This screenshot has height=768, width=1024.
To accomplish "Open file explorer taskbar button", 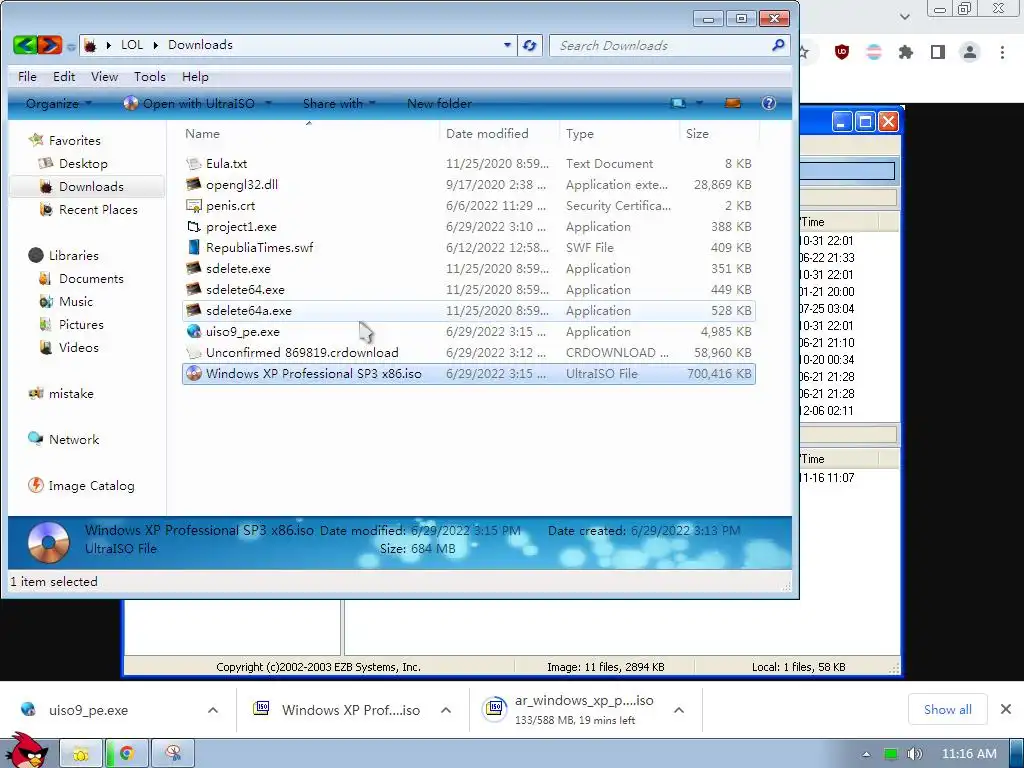I will pos(81,754).
